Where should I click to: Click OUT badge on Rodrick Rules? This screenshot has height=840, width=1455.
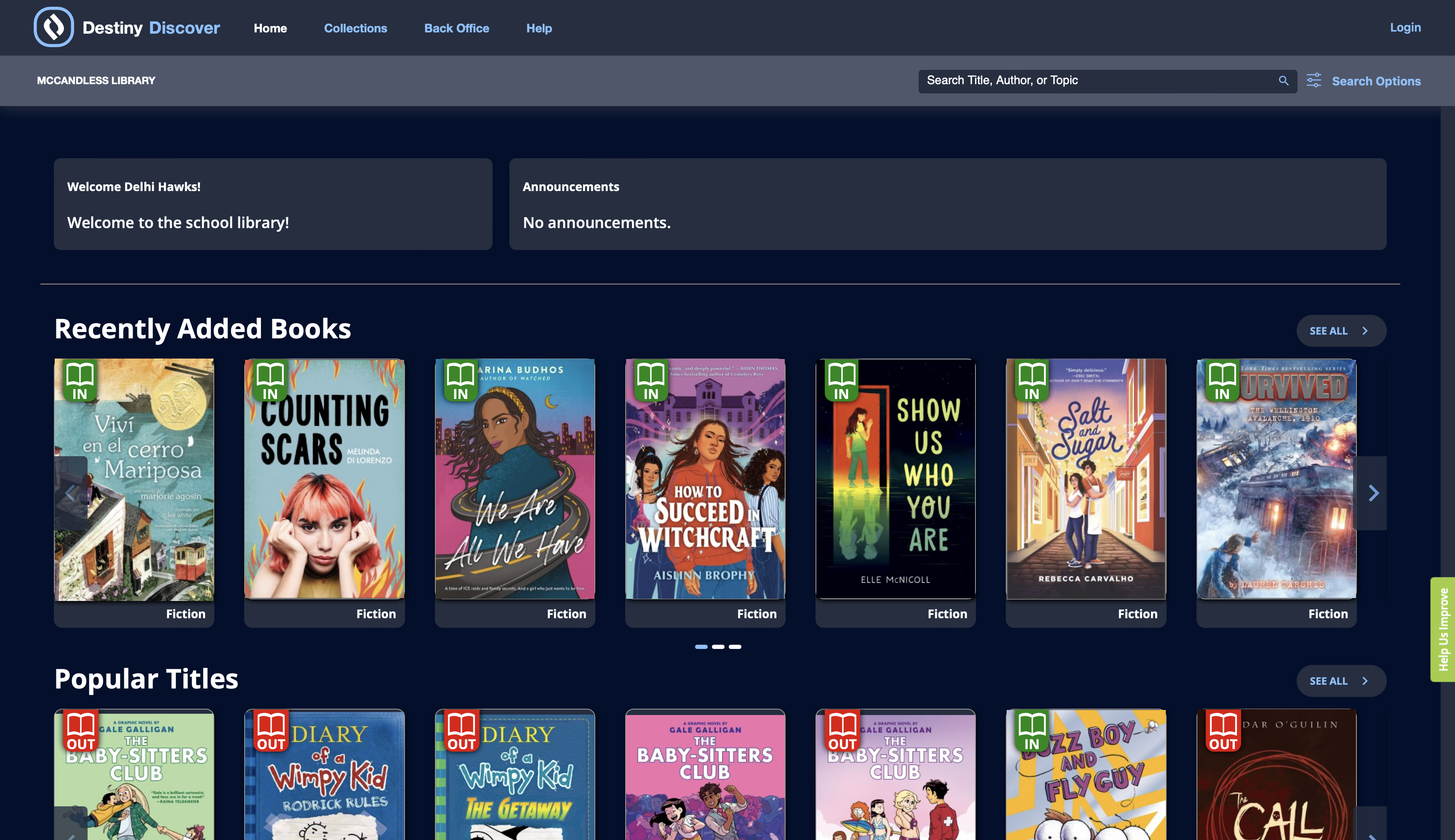pos(271,731)
